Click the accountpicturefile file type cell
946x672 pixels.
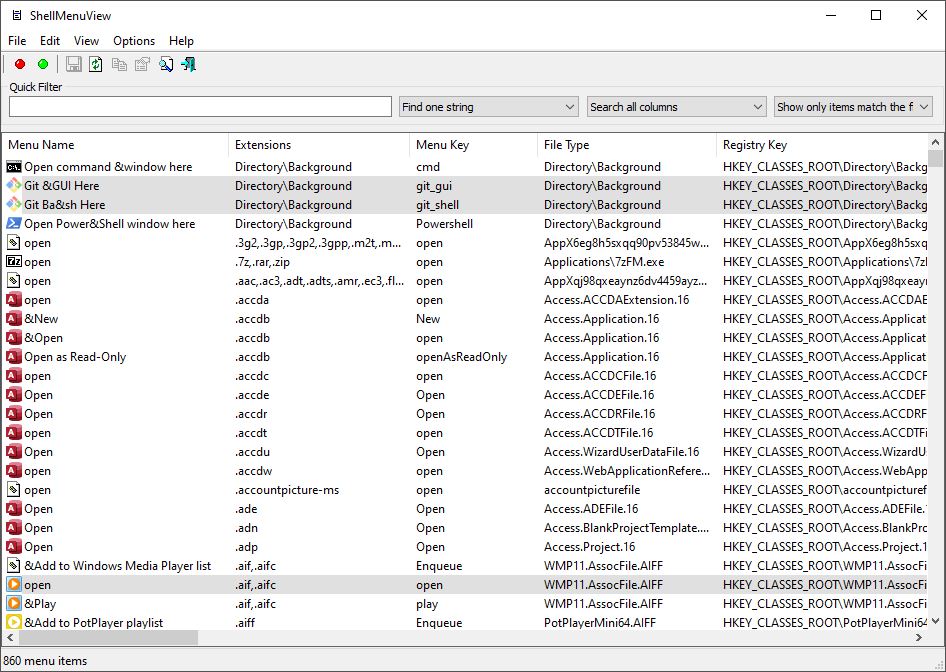pos(592,490)
